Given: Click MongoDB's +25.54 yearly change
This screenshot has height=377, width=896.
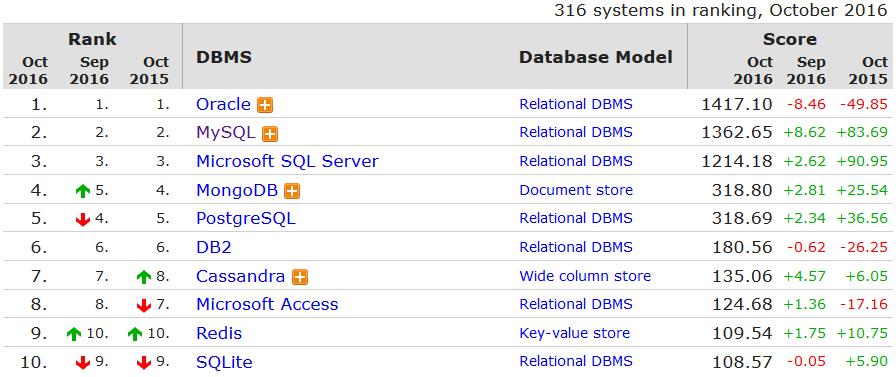Looking at the screenshot, I should pos(862,191).
